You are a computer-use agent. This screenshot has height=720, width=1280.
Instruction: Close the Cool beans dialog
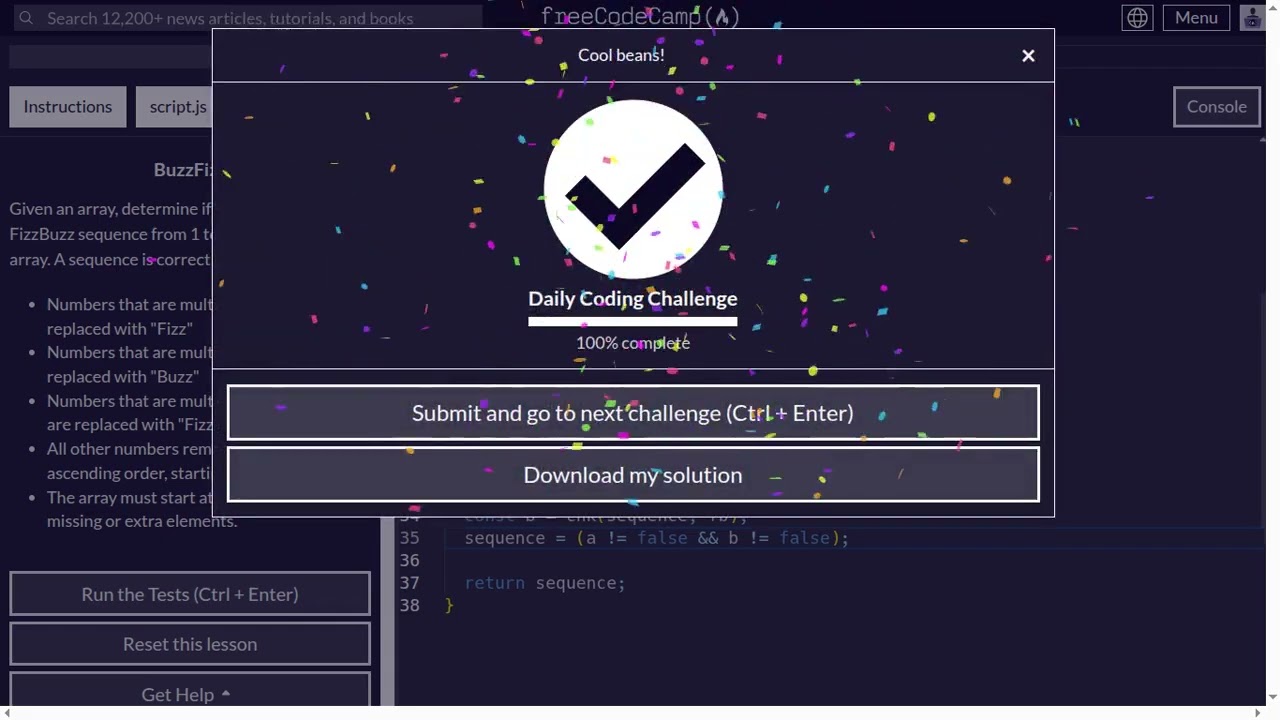pos(1028,56)
